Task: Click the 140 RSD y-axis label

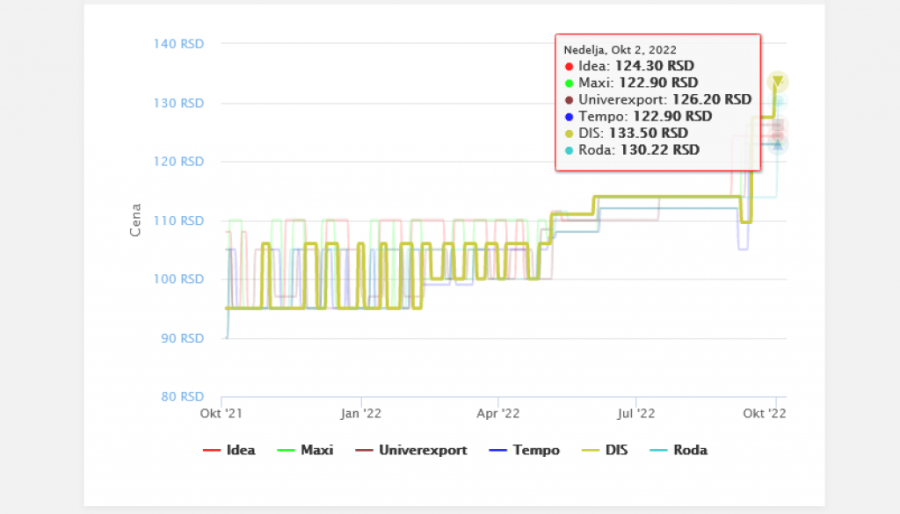Action: 179,44
